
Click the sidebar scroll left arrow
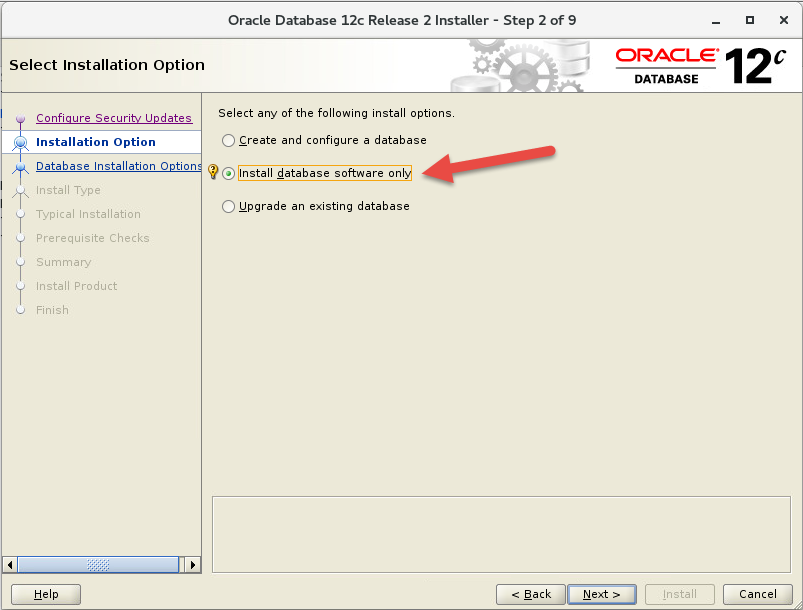[10, 565]
